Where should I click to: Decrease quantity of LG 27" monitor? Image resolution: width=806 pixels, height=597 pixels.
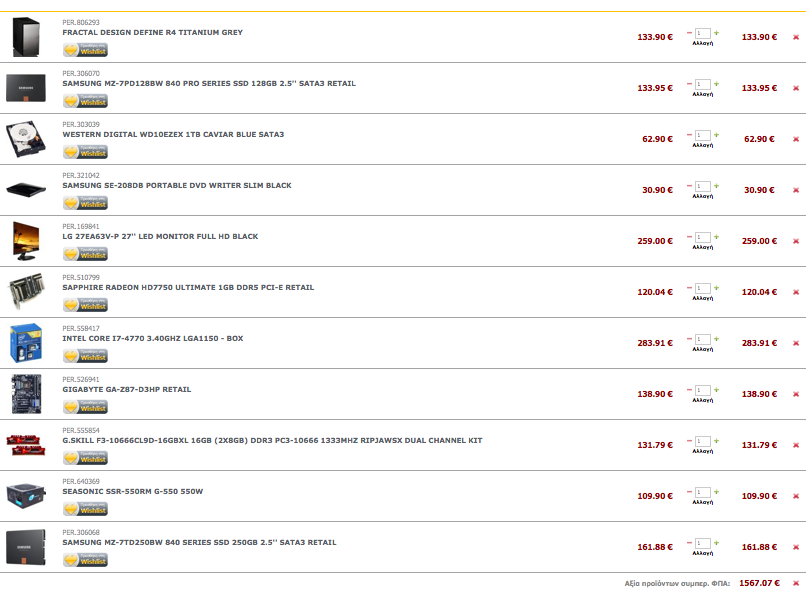(689, 236)
